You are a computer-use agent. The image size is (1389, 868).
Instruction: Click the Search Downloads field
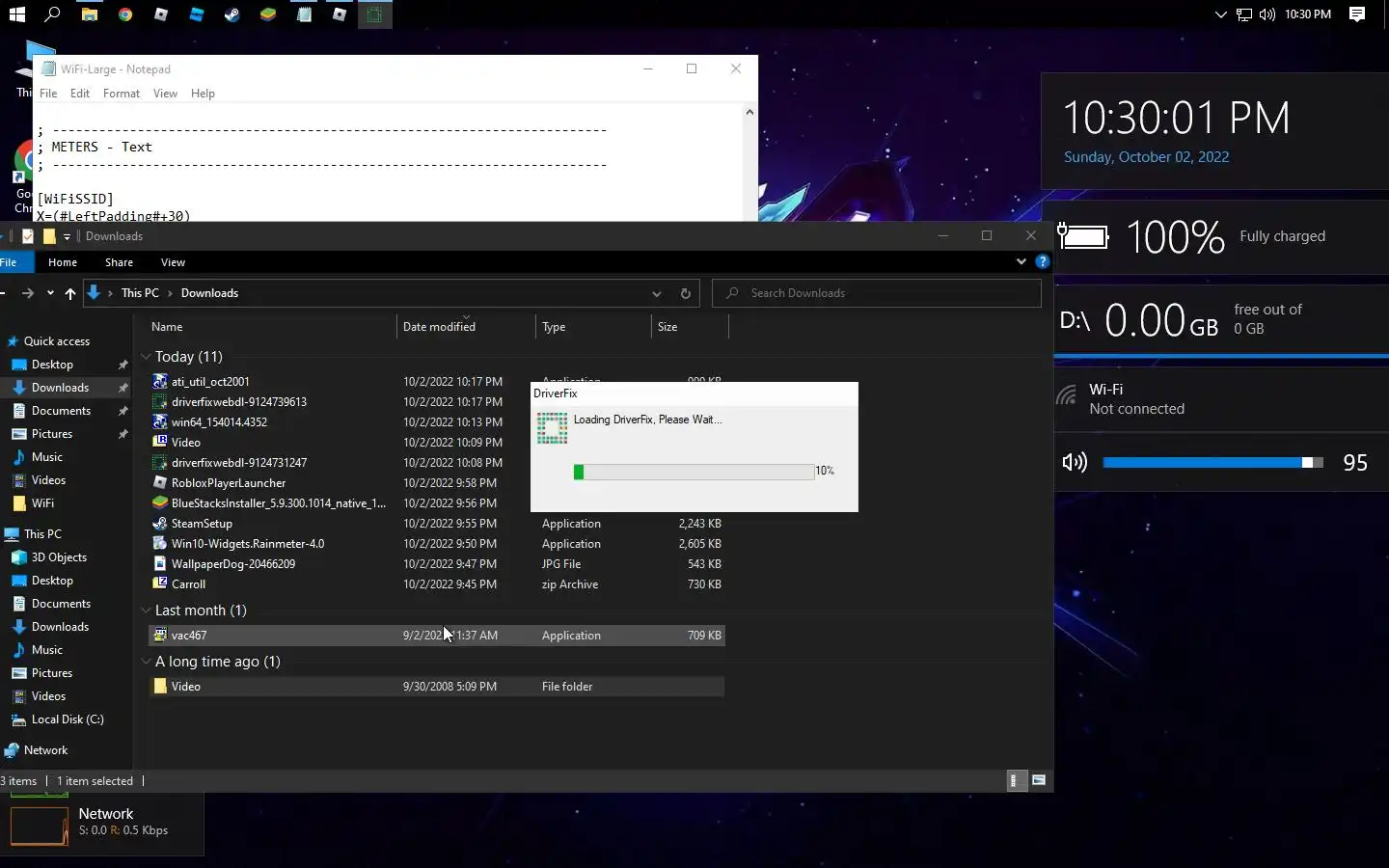click(877, 293)
